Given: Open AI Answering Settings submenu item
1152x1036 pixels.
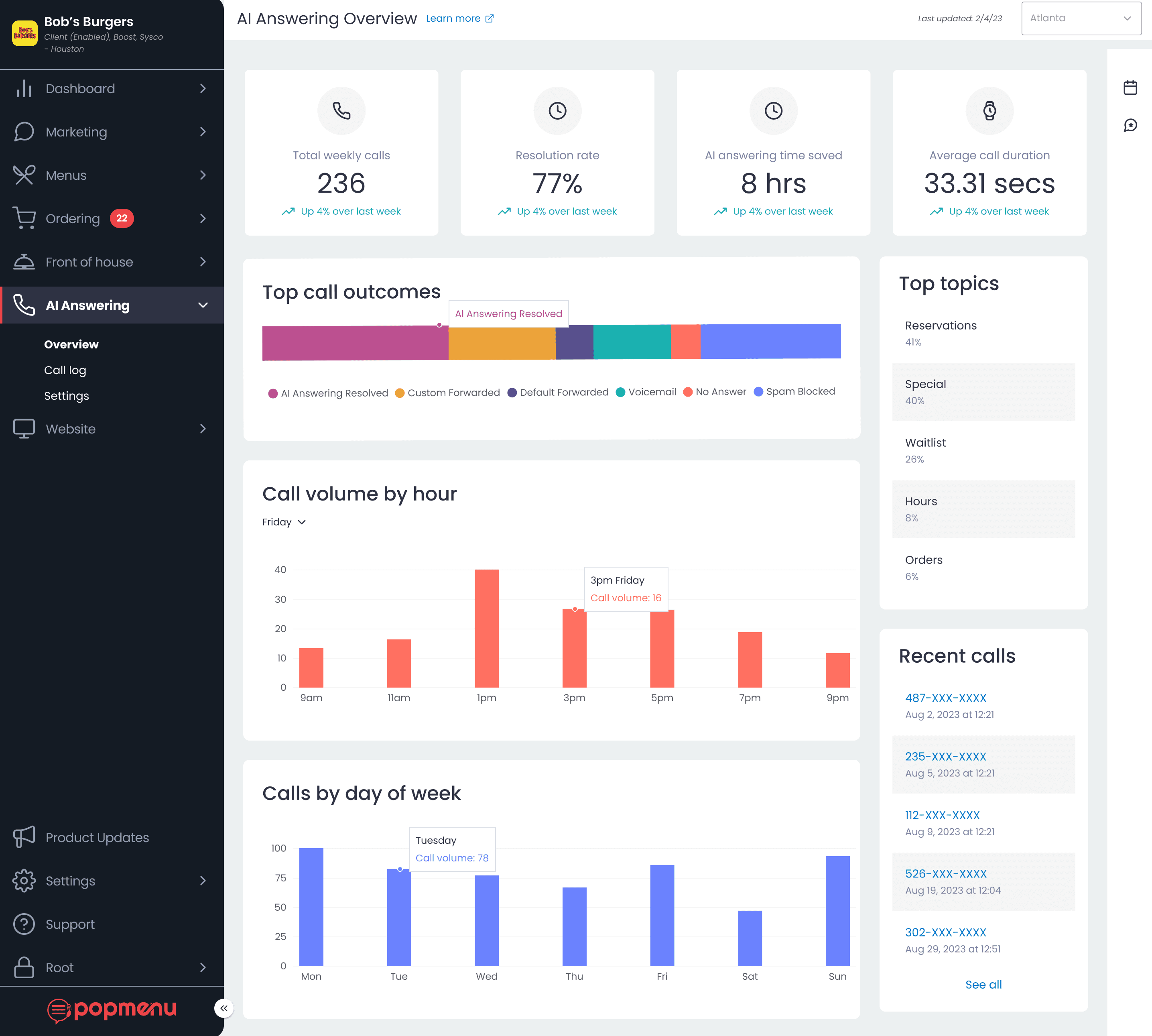Looking at the screenshot, I should point(66,396).
